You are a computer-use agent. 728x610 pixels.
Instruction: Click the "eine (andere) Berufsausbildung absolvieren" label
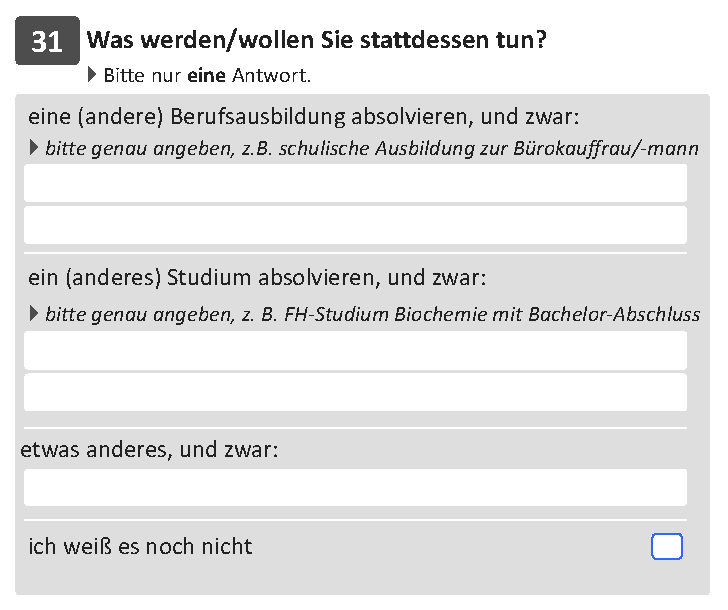coord(304,117)
